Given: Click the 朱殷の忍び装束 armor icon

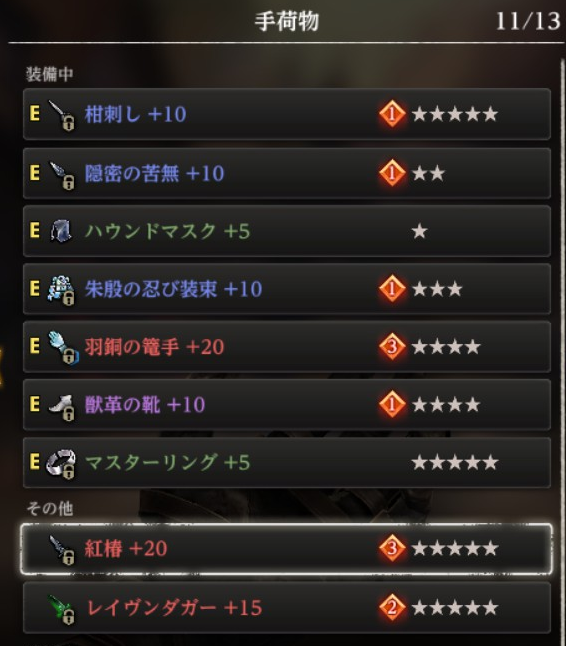Looking at the screenshot, I should (x=61, y=290).
